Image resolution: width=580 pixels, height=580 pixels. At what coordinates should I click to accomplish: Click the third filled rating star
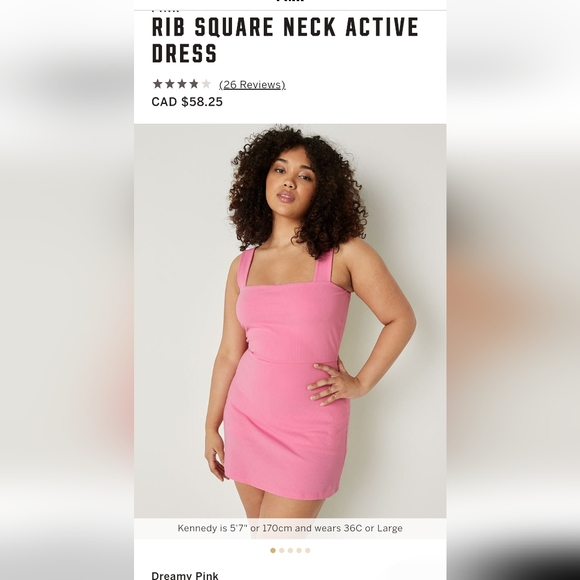click(x=182, y=84)
